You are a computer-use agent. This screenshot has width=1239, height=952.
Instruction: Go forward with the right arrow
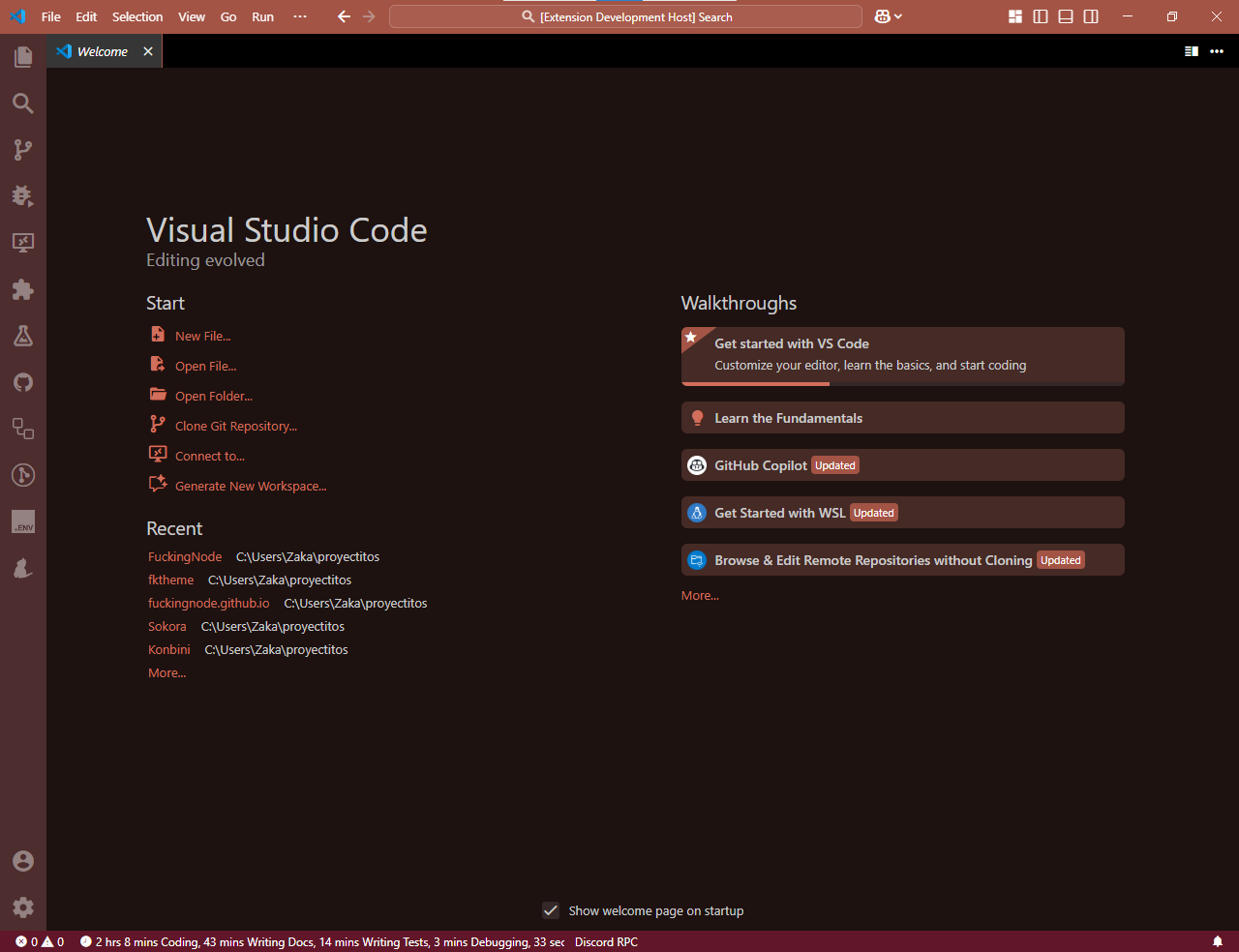click(x=369, y=16)
